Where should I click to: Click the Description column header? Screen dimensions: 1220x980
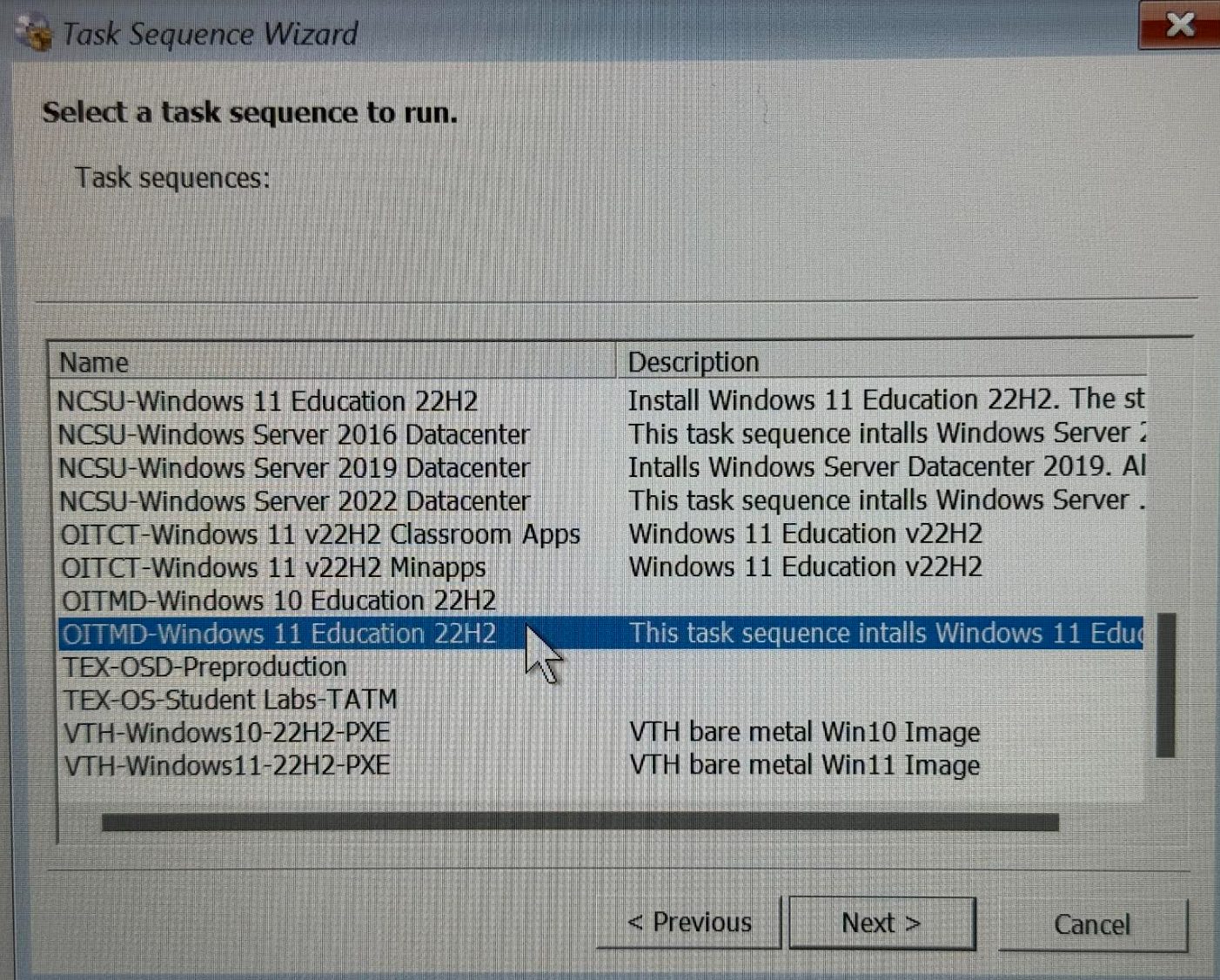tap(879, 362)
